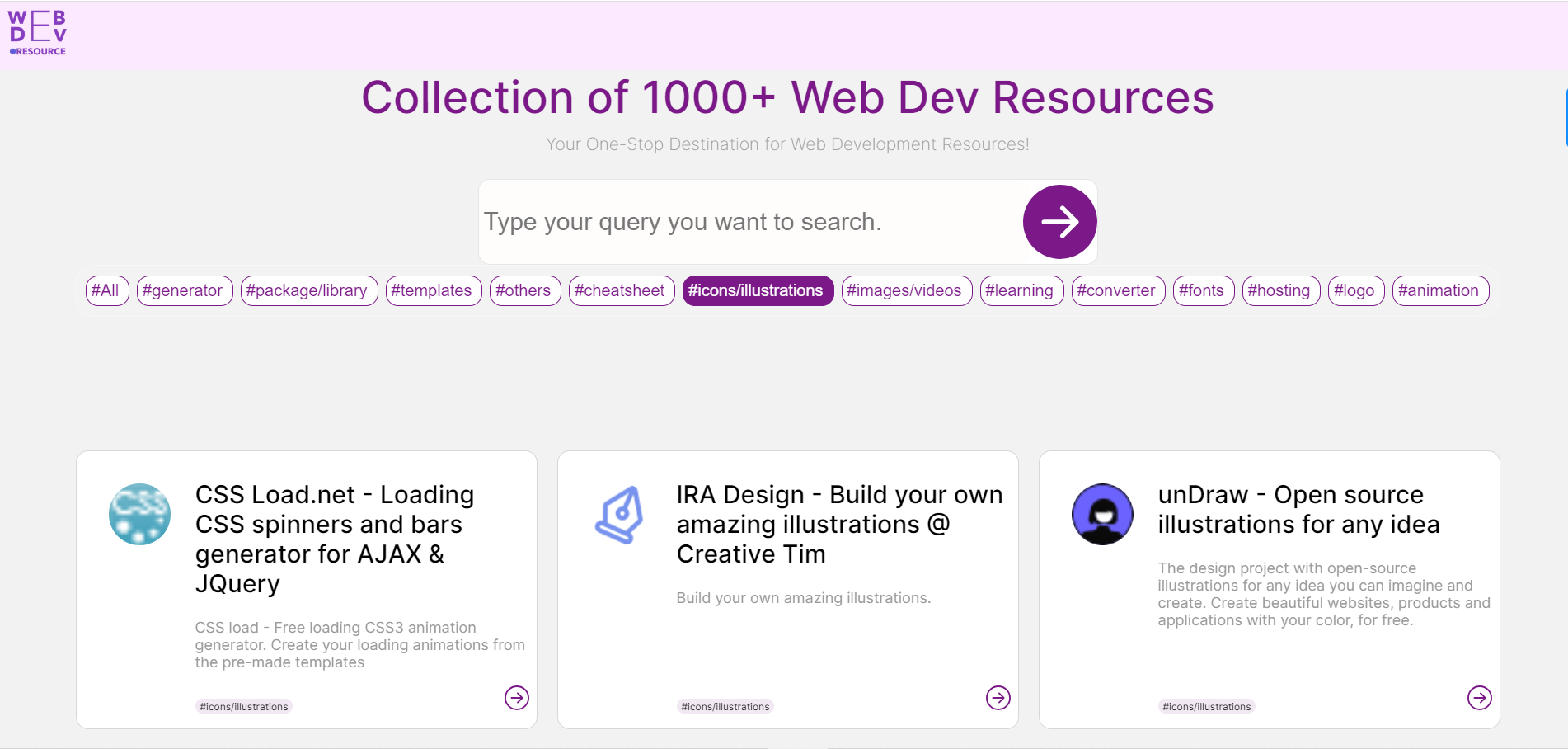Choose the #others filter tag
Screen dimensions: 1568x749
[525, 290]
